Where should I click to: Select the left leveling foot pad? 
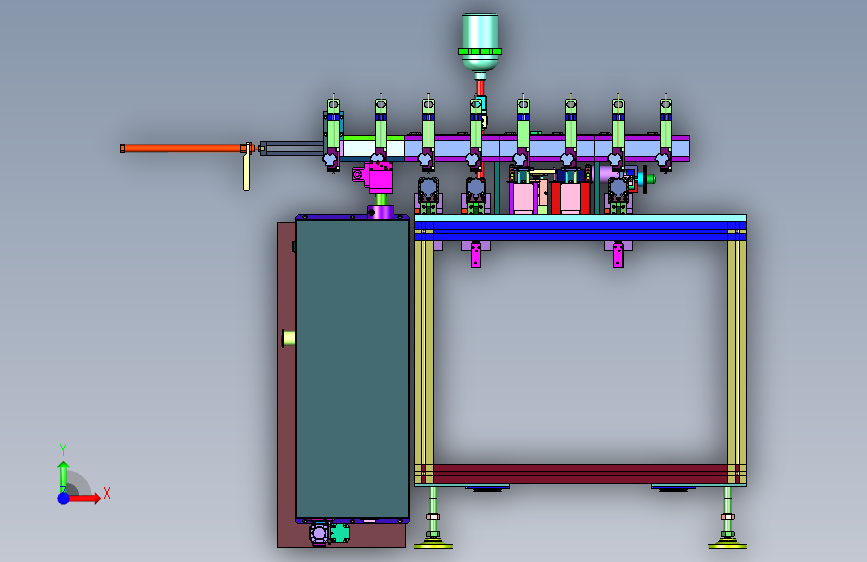point(433,545)
